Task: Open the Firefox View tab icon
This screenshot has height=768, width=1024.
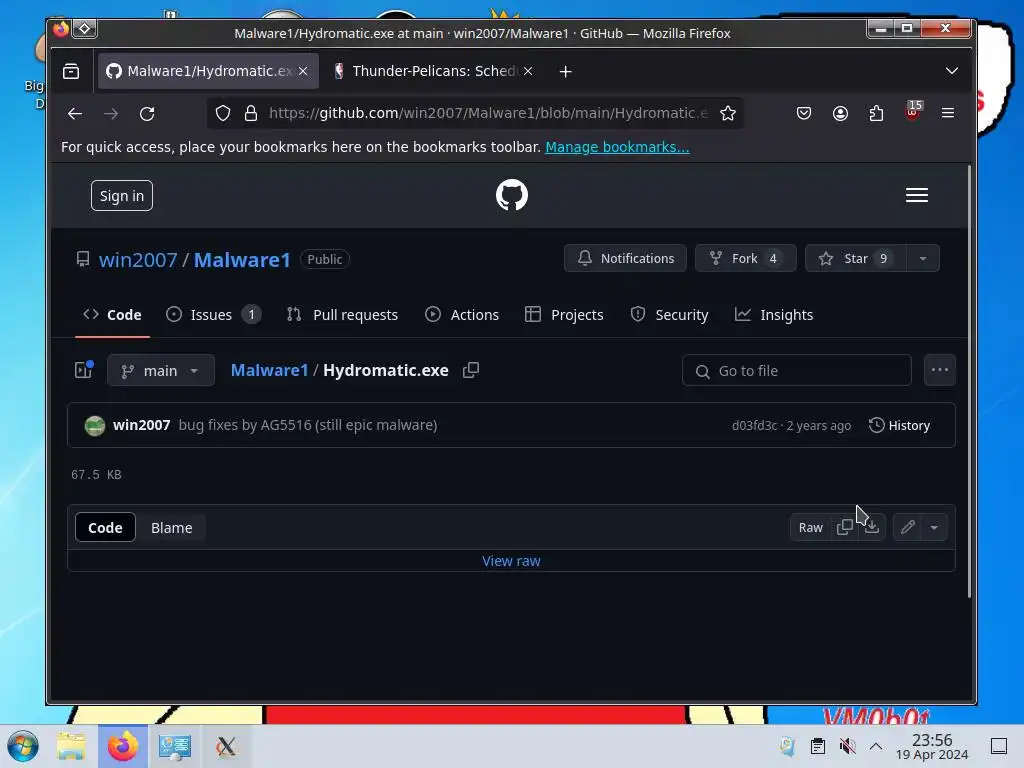Action: point(71,71)
